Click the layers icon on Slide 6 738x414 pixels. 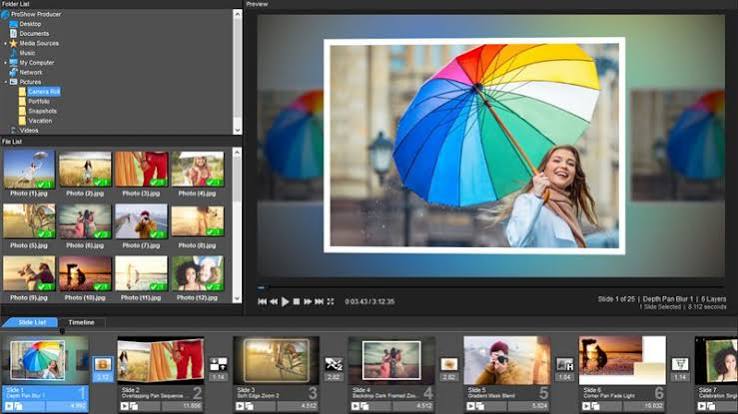[x=596, y=406]
